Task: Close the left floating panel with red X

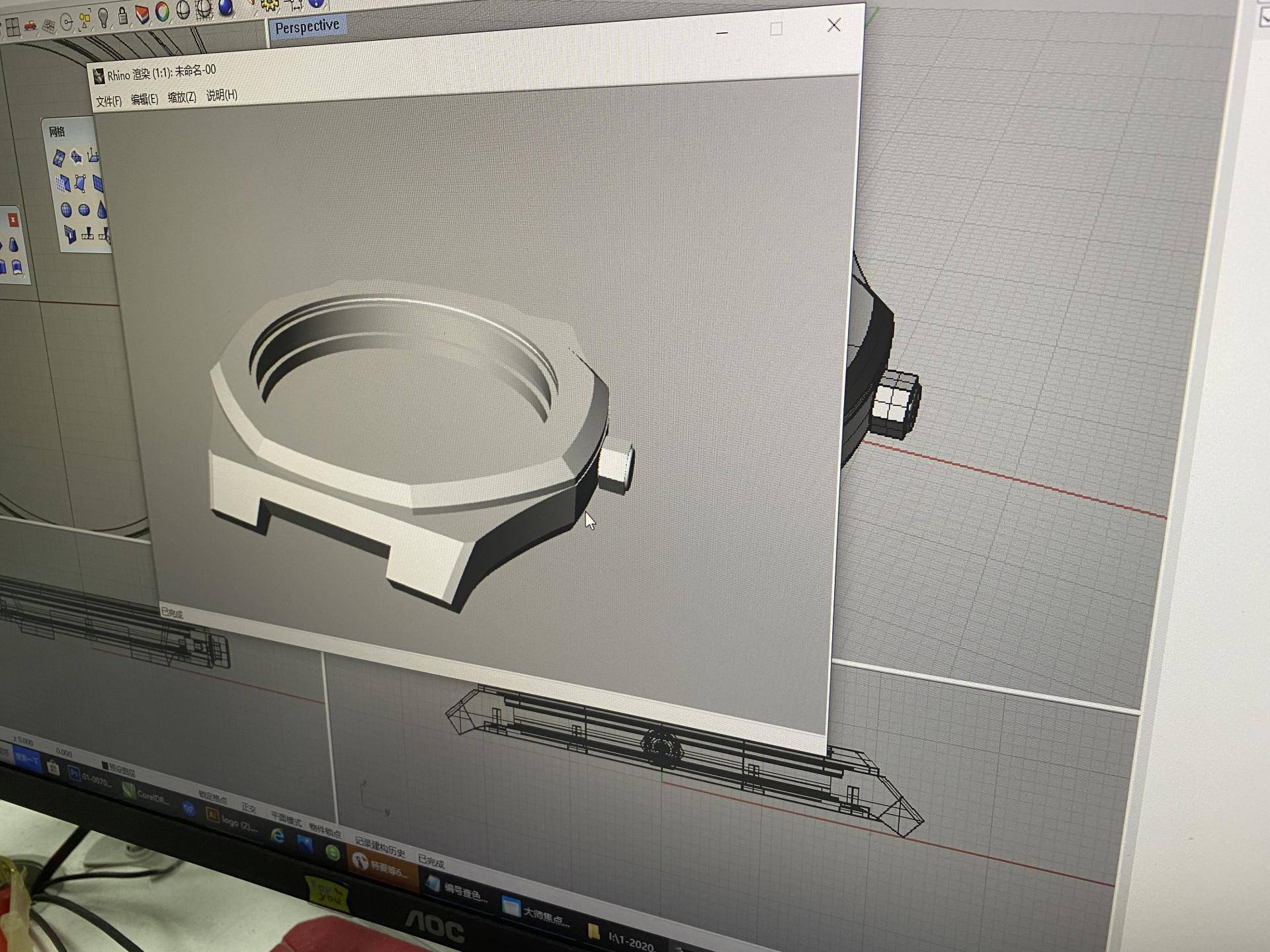Action: click(x=13, y=219)
